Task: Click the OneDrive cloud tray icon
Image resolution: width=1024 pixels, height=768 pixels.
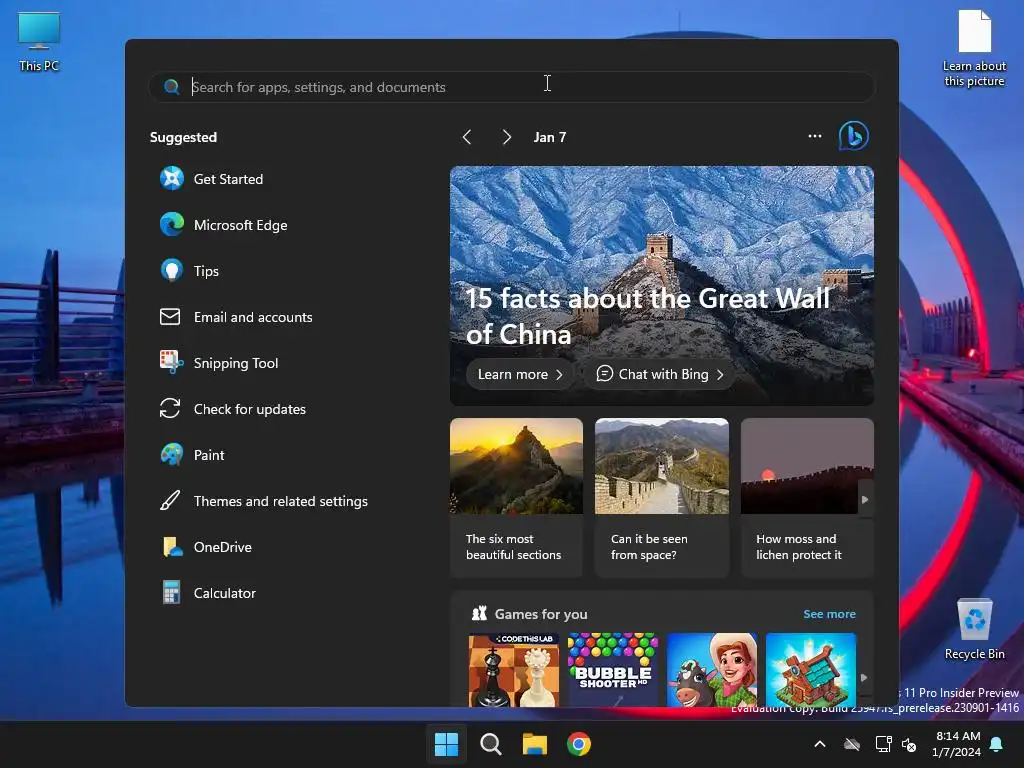Action: coord(852,744)
